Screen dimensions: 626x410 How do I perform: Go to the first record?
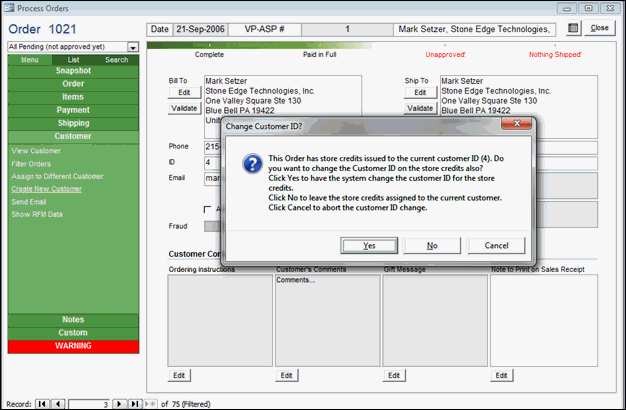(x=42, y=403)
